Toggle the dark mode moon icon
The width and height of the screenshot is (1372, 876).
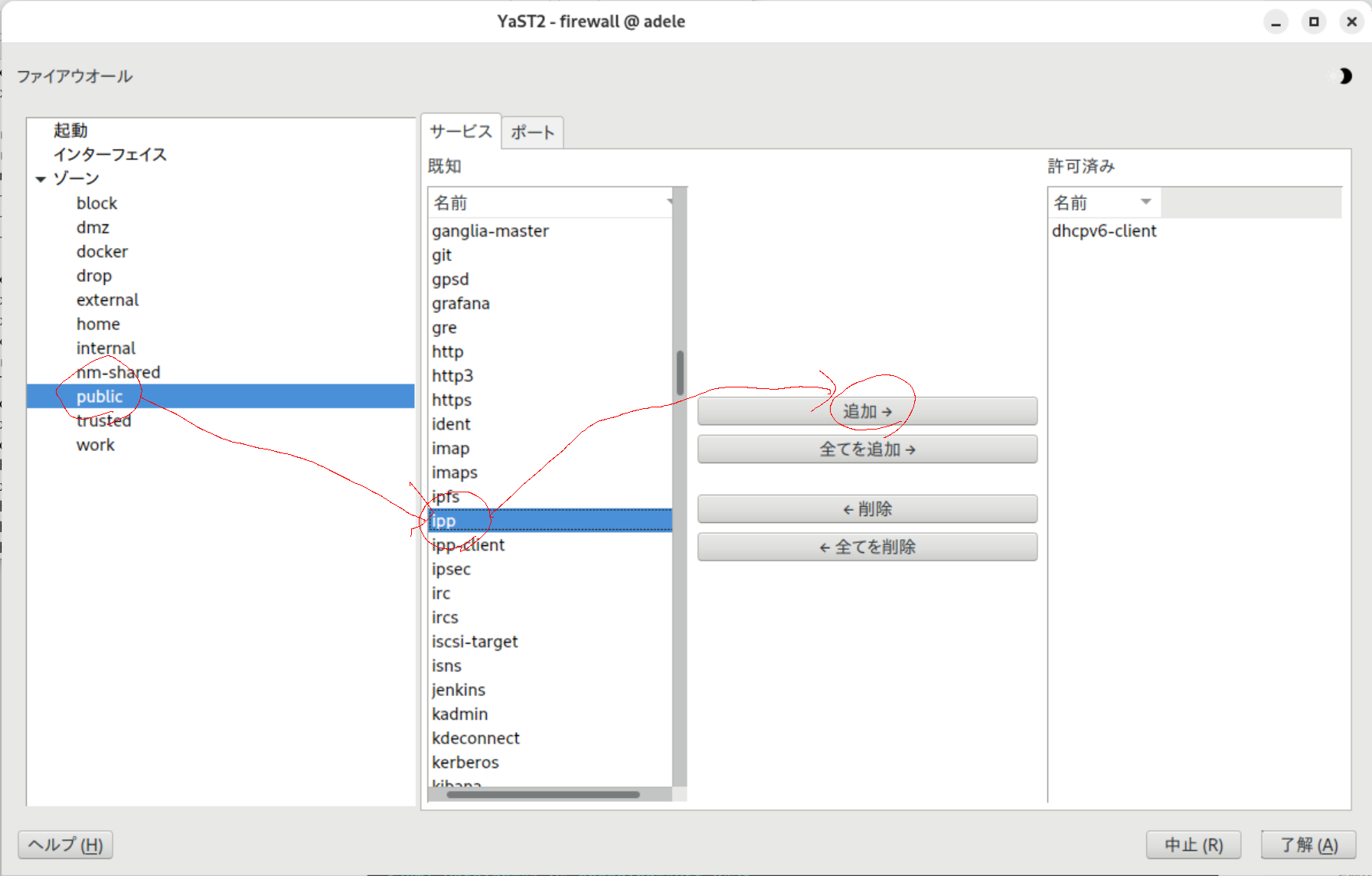click(x=1344, y=76)
